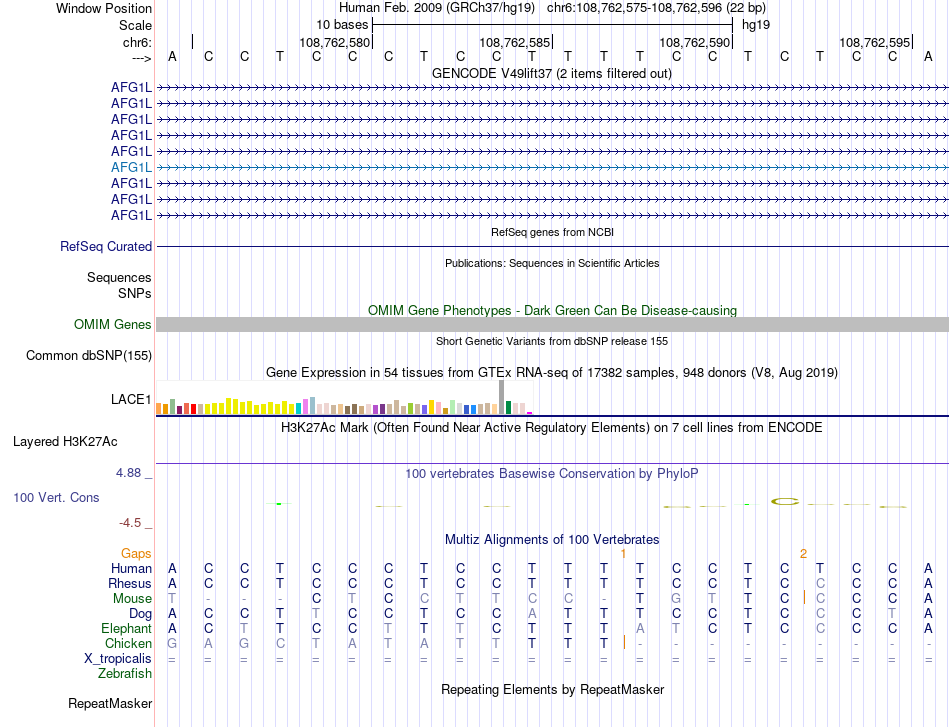This screenshot has width=950, height=727.
Task: Select the Mouse alignment row label
Action: (132, 599)
